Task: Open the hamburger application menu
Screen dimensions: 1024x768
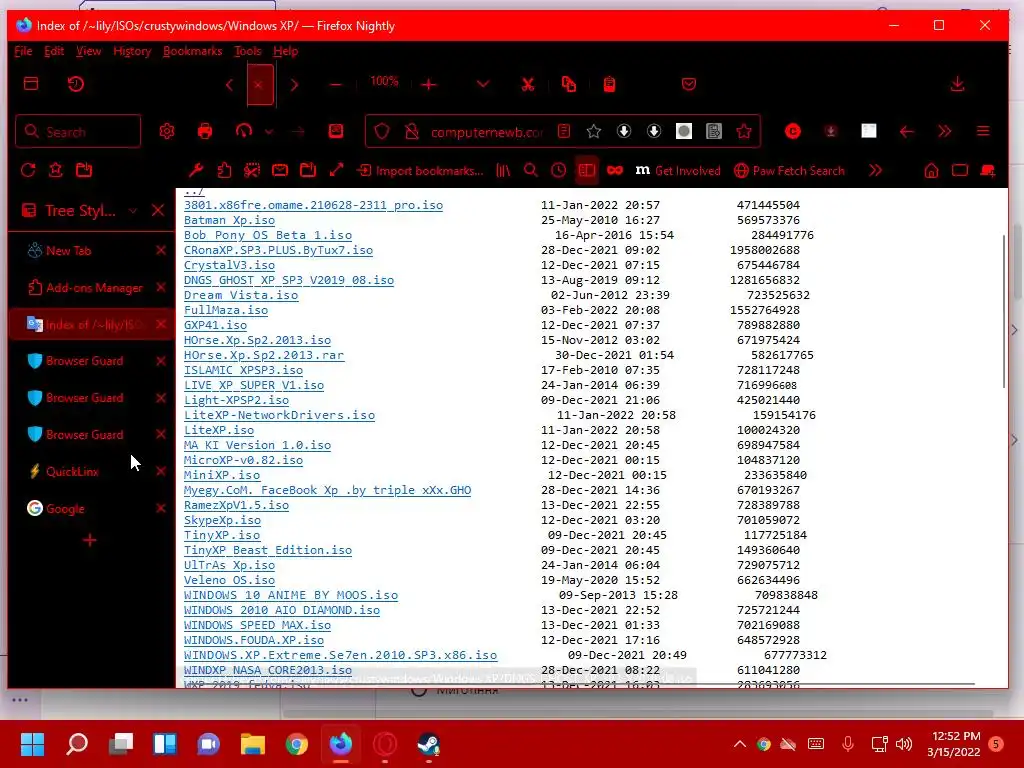Action: tap(983, 131)
